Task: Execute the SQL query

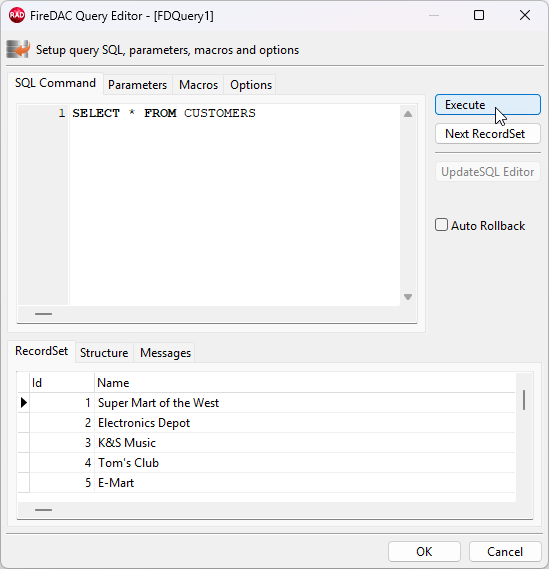Action: [488, 105]
